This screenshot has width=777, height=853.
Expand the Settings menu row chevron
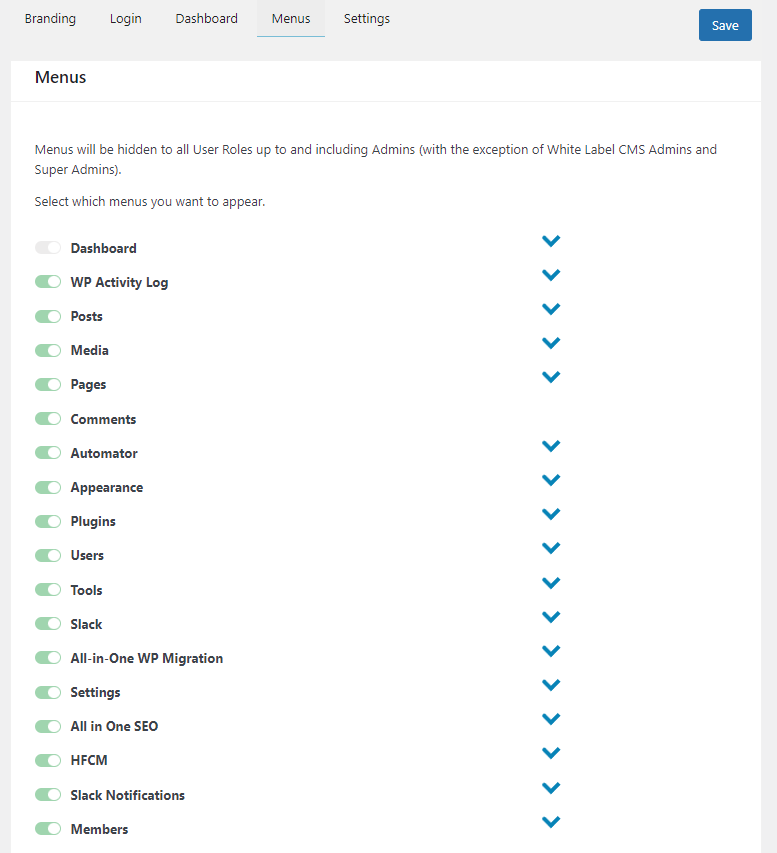click(551, 685)
